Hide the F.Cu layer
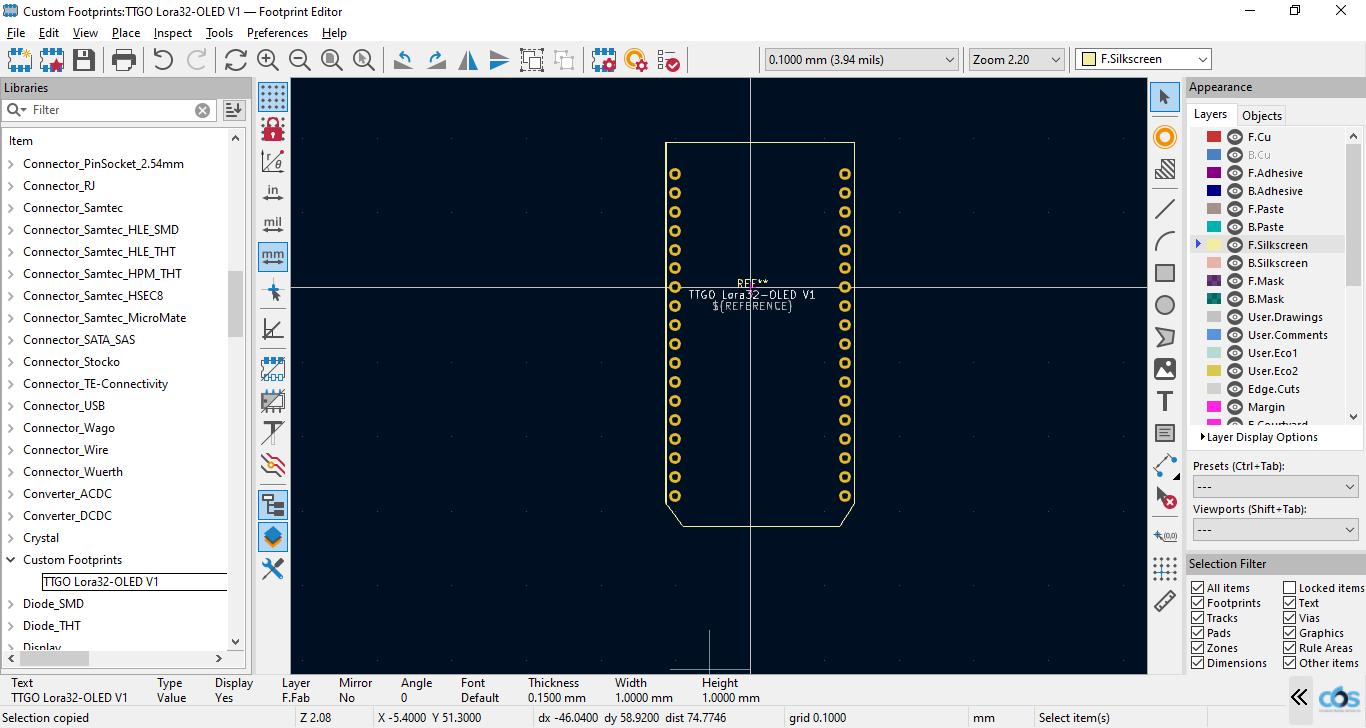Viewport: 1366px width, 728px height. (1235, 137)
